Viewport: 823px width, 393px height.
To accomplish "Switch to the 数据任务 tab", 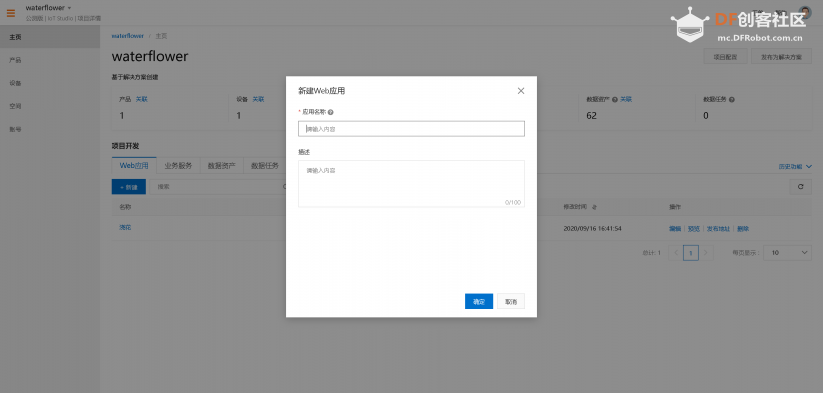I will click(265, 166).
